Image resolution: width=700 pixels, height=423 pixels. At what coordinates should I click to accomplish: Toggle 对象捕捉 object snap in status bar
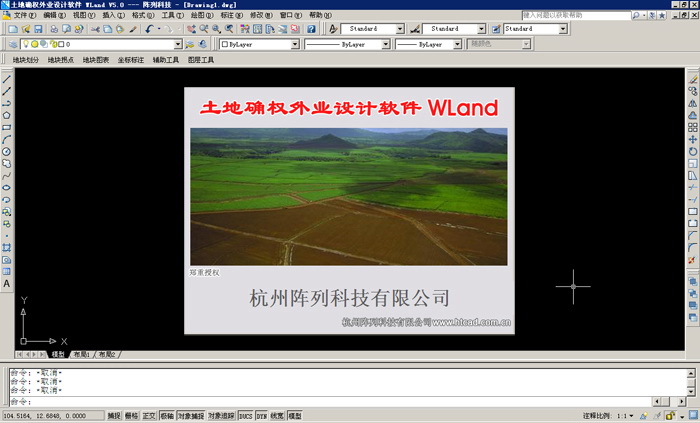click(x=191, y=415)
